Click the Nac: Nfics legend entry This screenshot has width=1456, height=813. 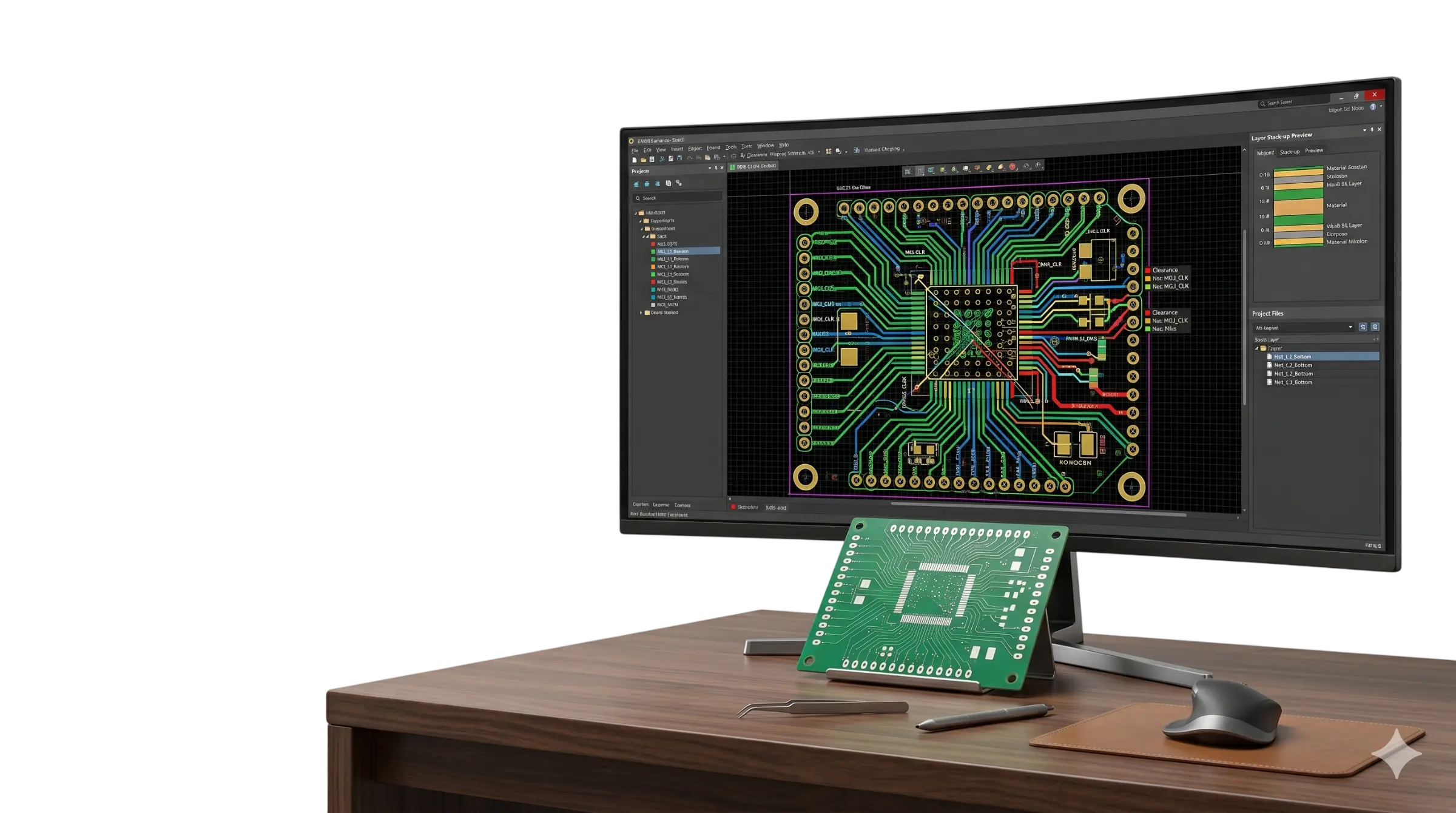pyautogui.click(x=1164, y=329)
